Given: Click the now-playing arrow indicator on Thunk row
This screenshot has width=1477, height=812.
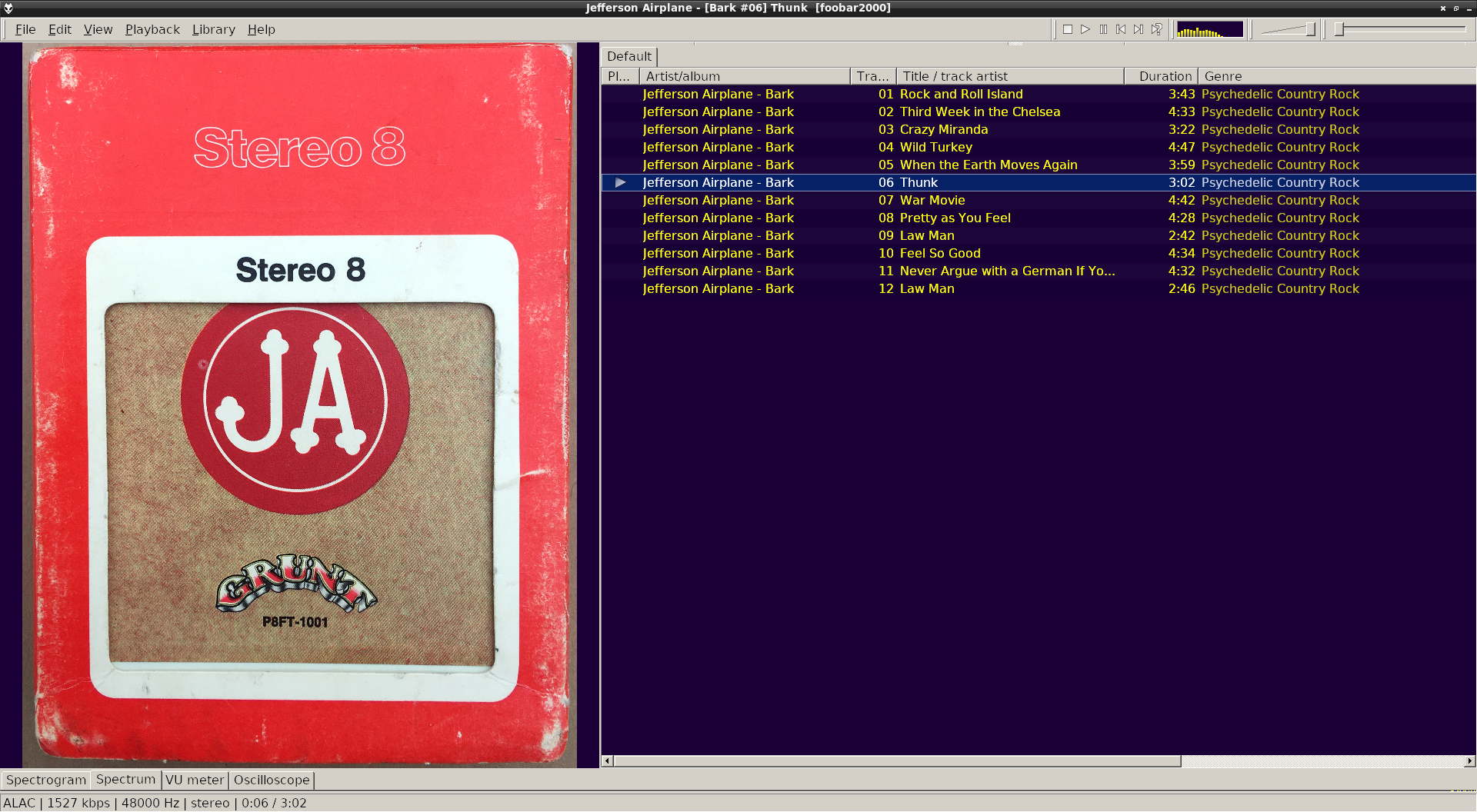Looking at the screenshot, I should pyautogui.click(x=620, y=182).
